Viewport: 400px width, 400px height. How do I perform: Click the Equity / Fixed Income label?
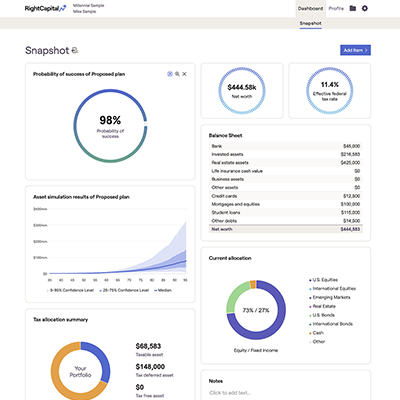point(256,350)
